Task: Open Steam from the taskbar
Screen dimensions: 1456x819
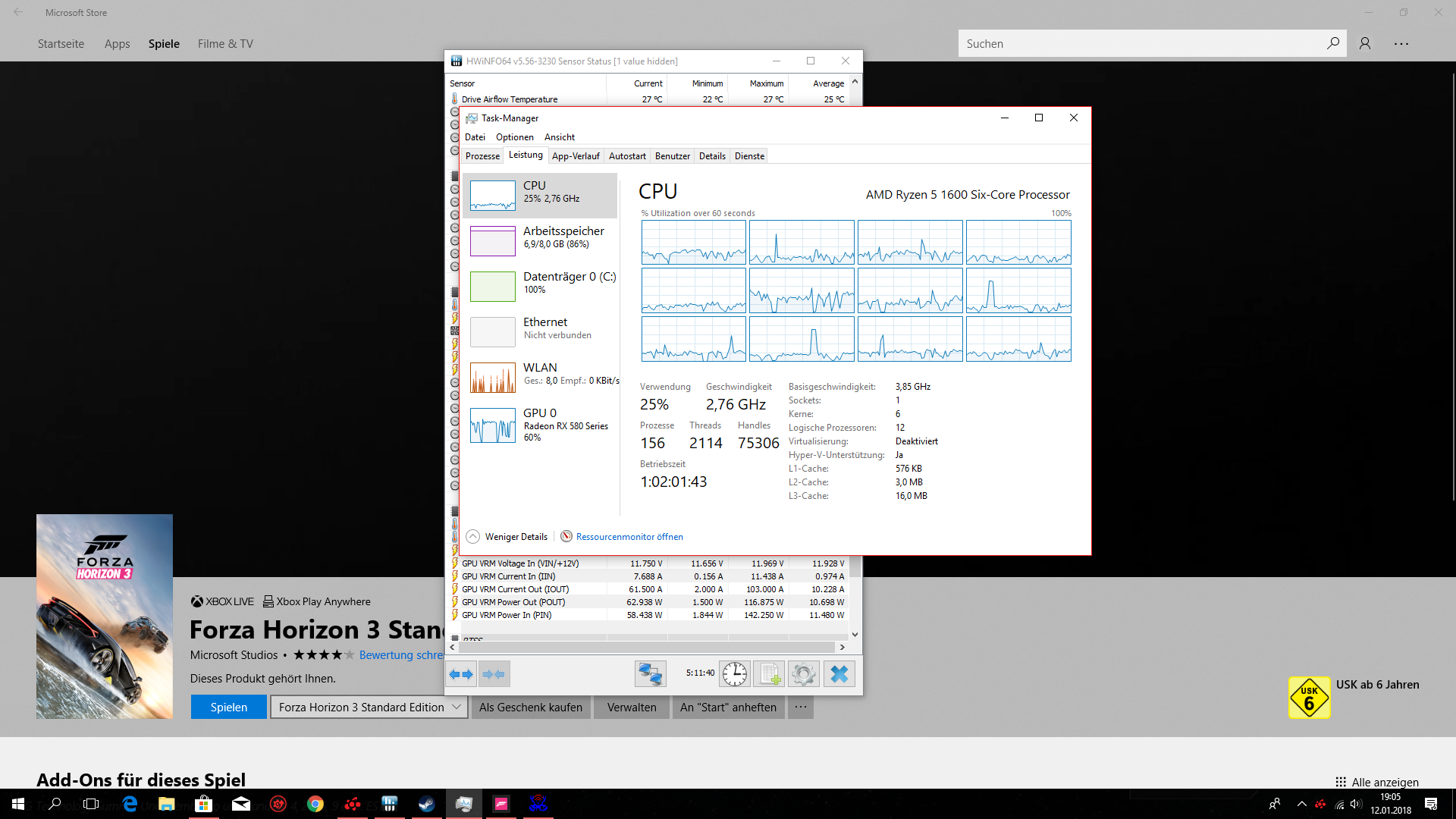Action: click(x=426, y=804)
